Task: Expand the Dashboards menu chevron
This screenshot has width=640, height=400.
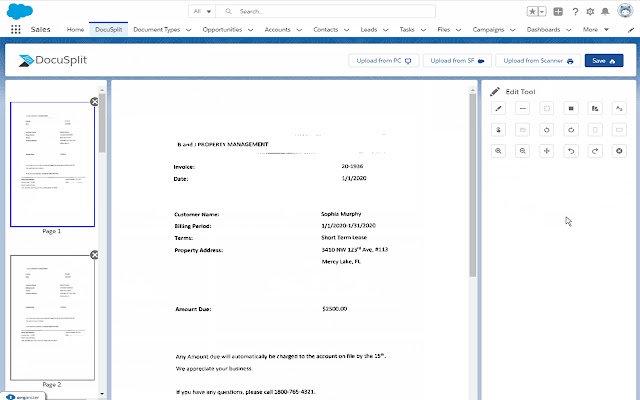Action: click(x=569, y=30)
